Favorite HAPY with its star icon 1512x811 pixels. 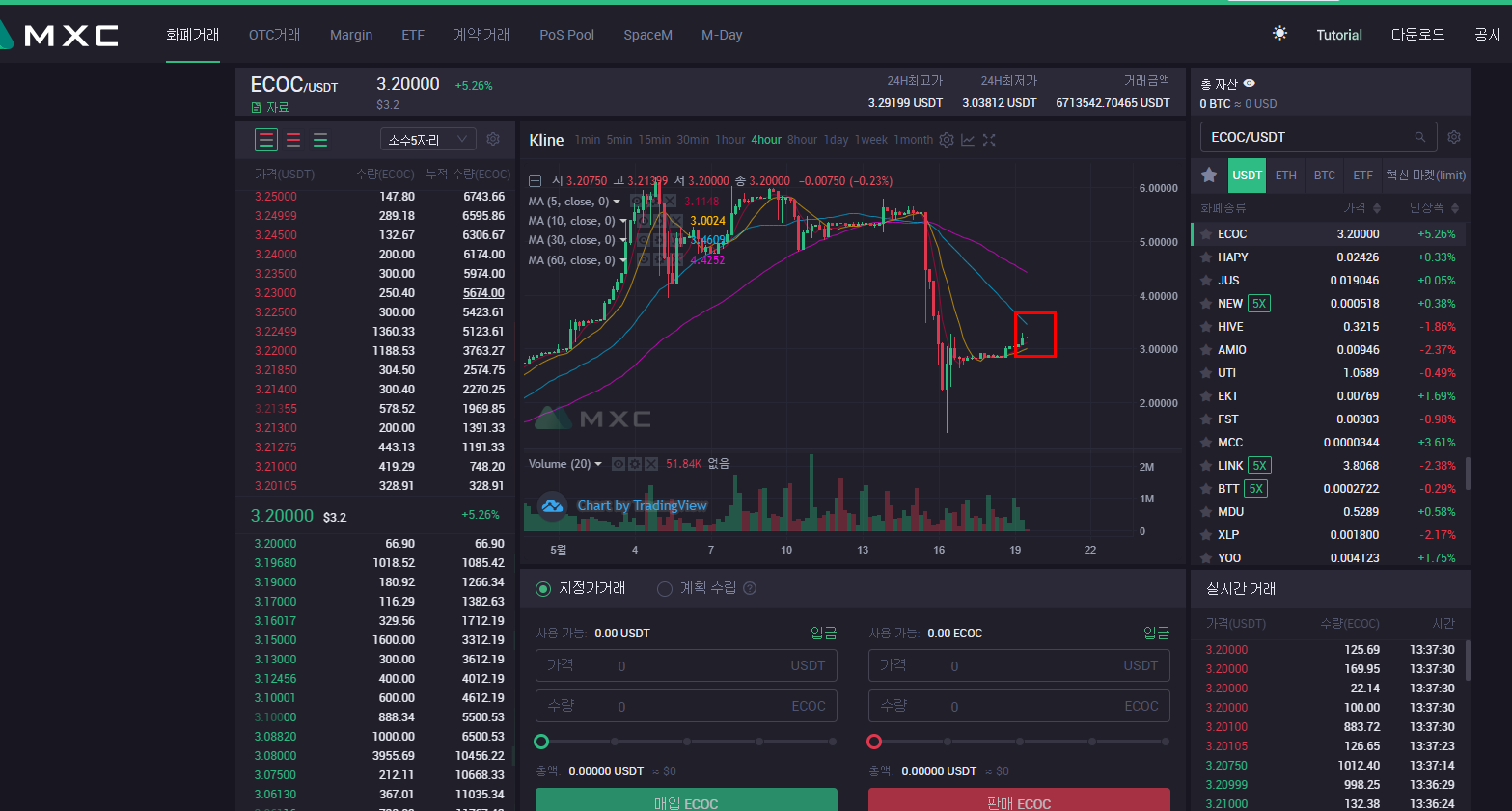tap(1205, 257)
